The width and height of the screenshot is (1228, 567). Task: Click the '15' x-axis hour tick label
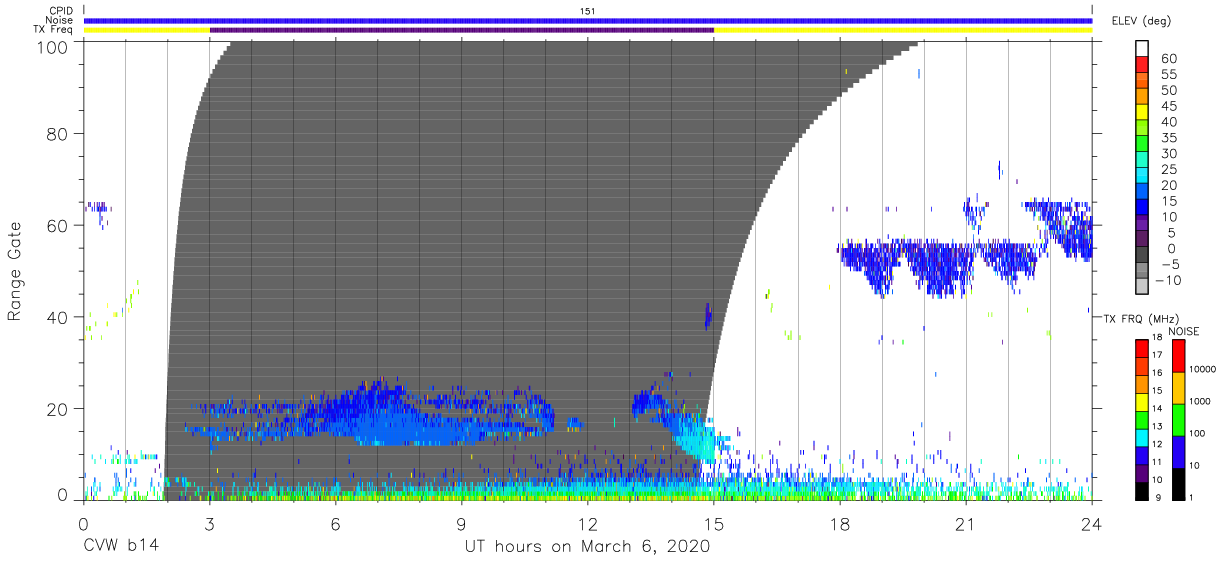[x=714, y=523]
